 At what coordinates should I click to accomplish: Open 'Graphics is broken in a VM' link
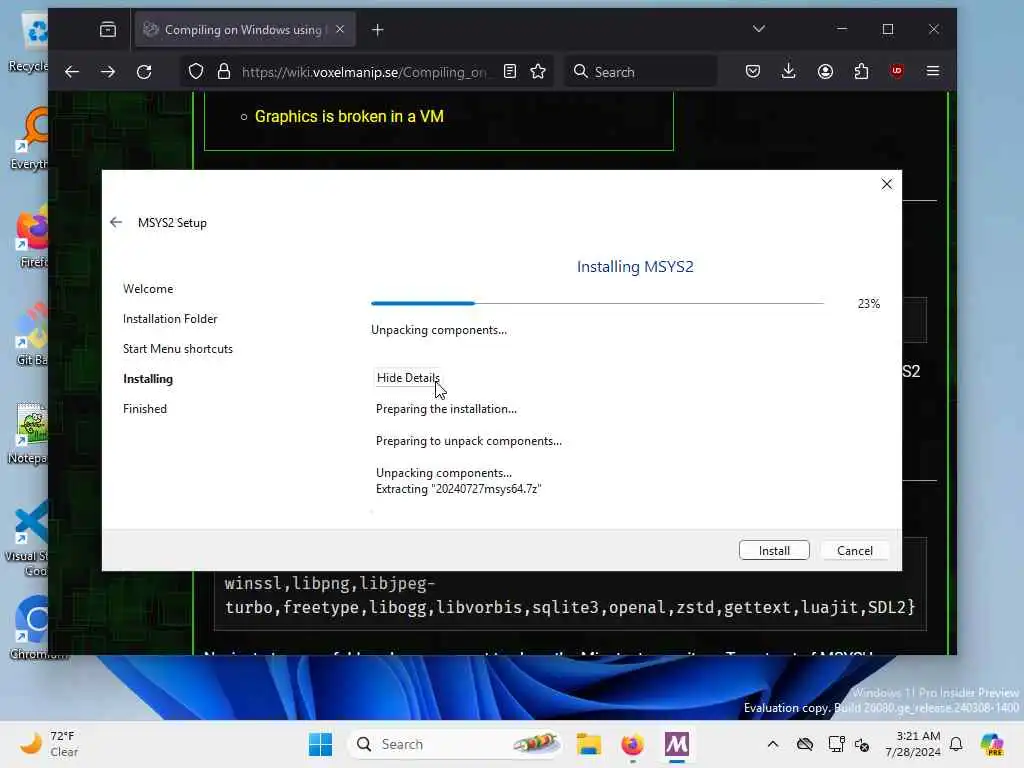click(349, 116)
